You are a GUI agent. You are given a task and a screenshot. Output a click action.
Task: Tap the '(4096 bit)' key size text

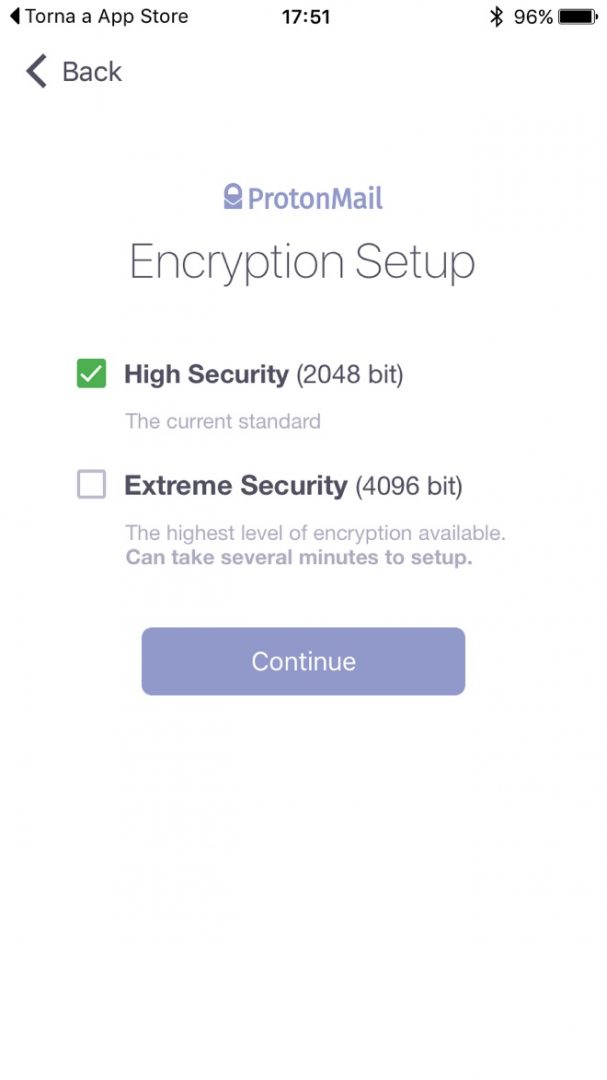(409, 486)
